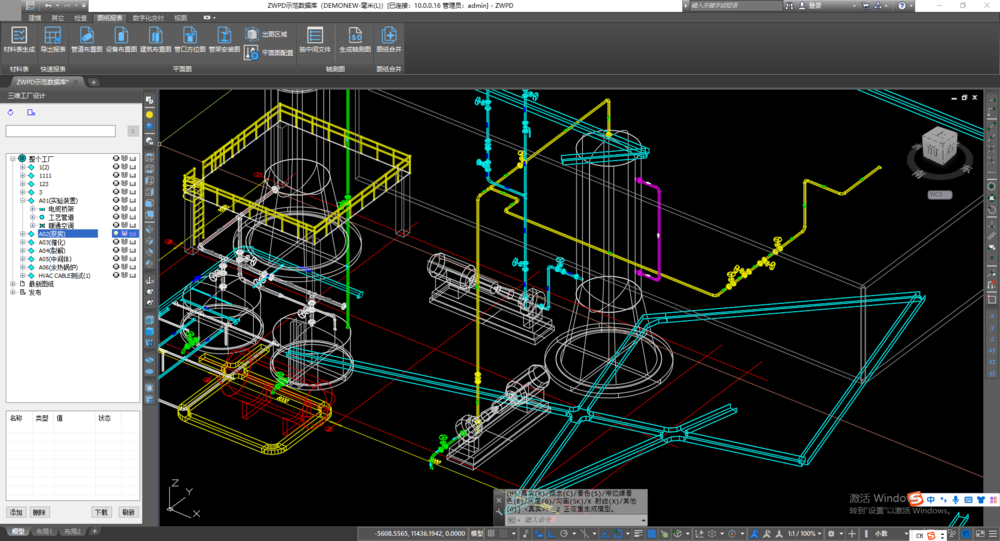
Task: Expand the 暖通空调 tree node
Action: coord(33,225)
